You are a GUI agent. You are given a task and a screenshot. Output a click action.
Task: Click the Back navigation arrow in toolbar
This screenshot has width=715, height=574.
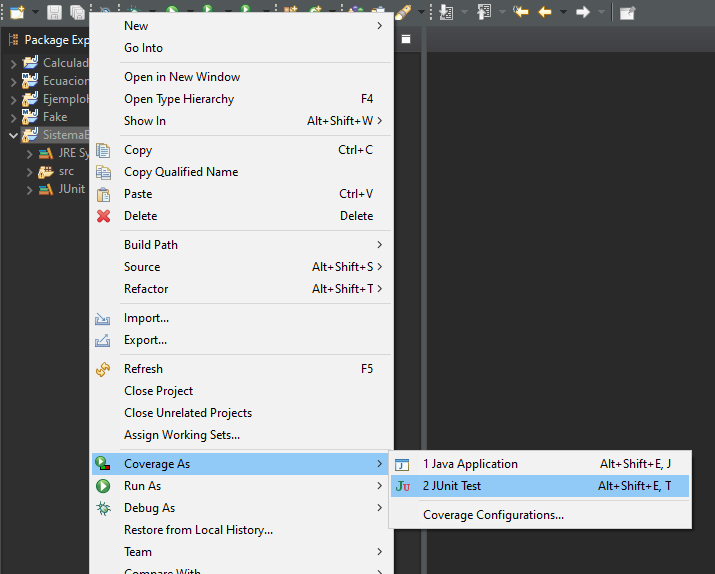click(x=545, y=12)
